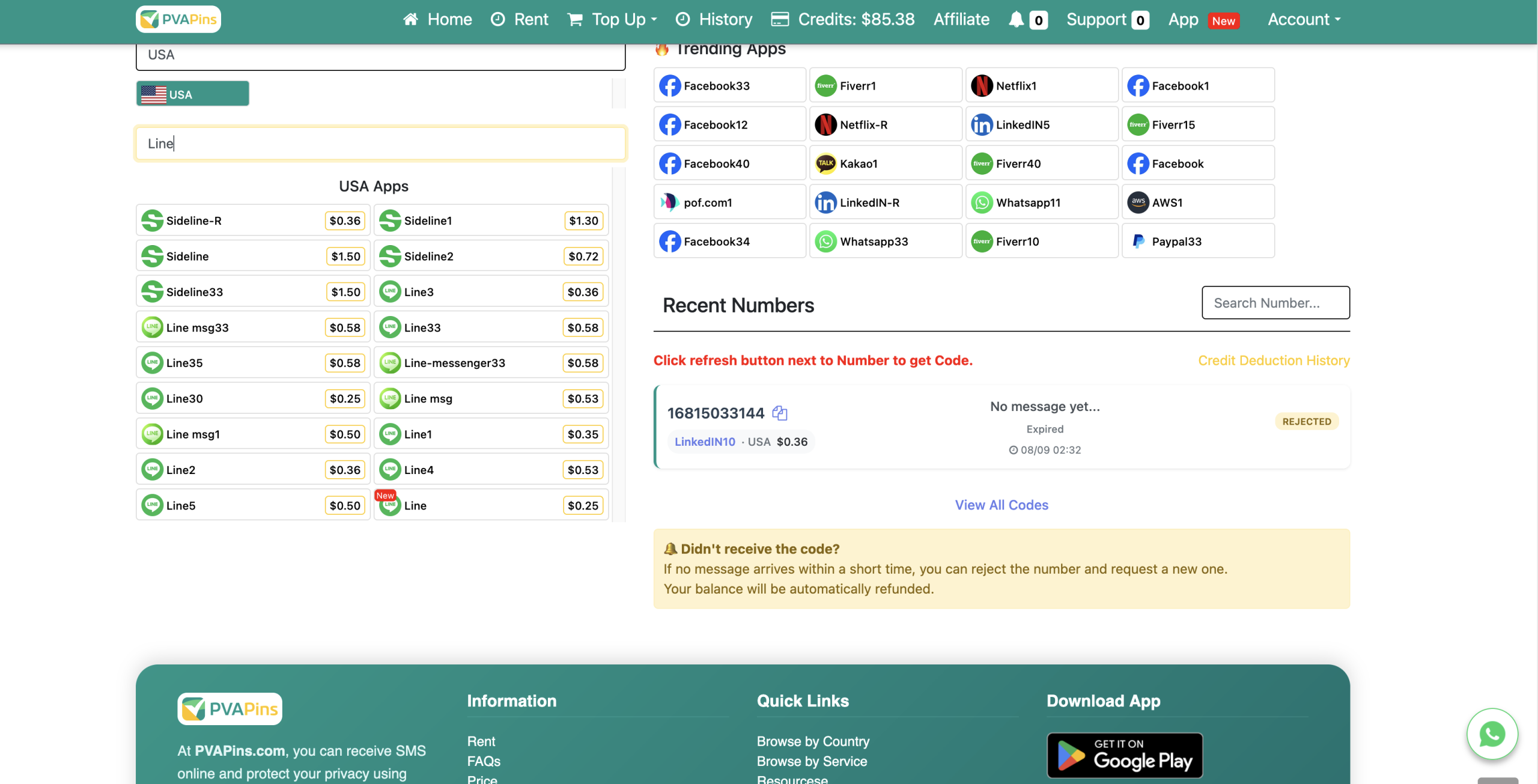
Task: Open the Rent nav item
Action: tap(520, 19)
